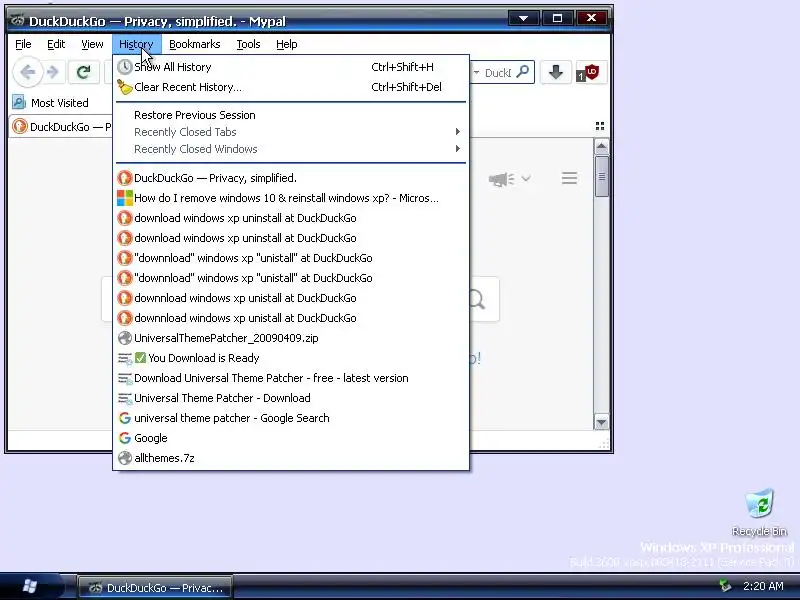Click the DuckDuckGo taskbar button
The height and width of the screenshot is (600, 800).
(155, 588)
